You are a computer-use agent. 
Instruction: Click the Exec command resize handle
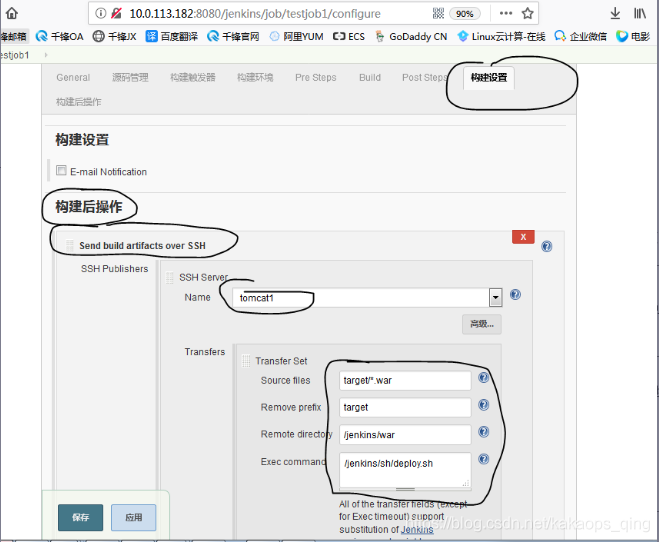(405, 489)
